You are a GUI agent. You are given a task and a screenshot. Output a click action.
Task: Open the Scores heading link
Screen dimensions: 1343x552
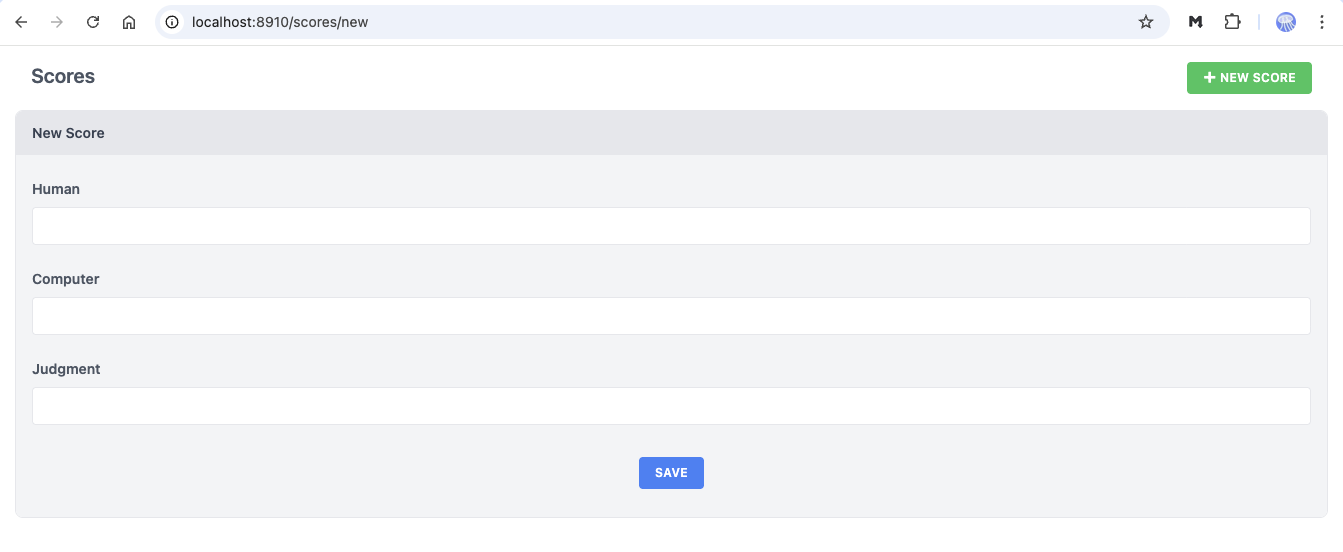point(63,76)
